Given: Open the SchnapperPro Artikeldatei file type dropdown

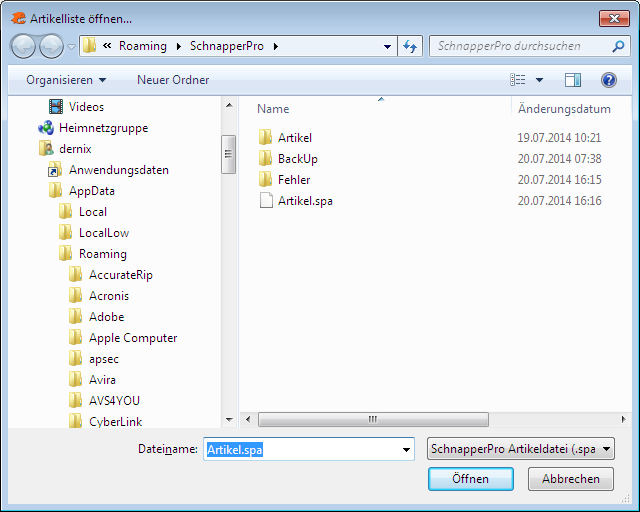Looking at the screenshot, I should point(520,450).
